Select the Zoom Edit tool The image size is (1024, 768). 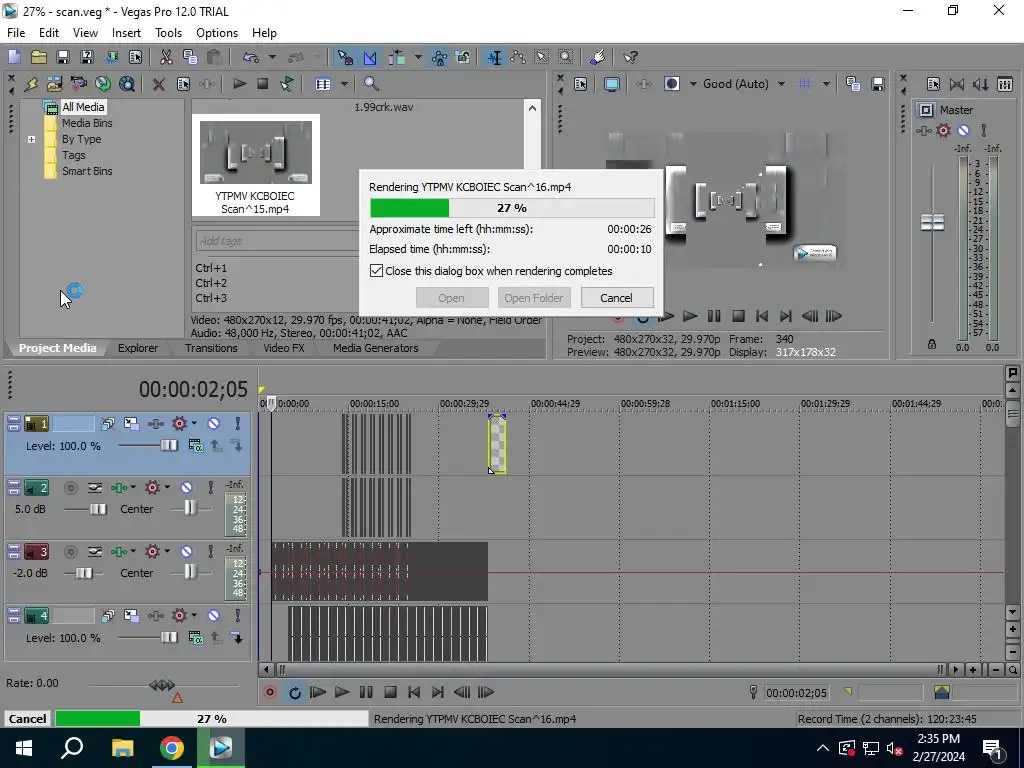coord(566,57)
